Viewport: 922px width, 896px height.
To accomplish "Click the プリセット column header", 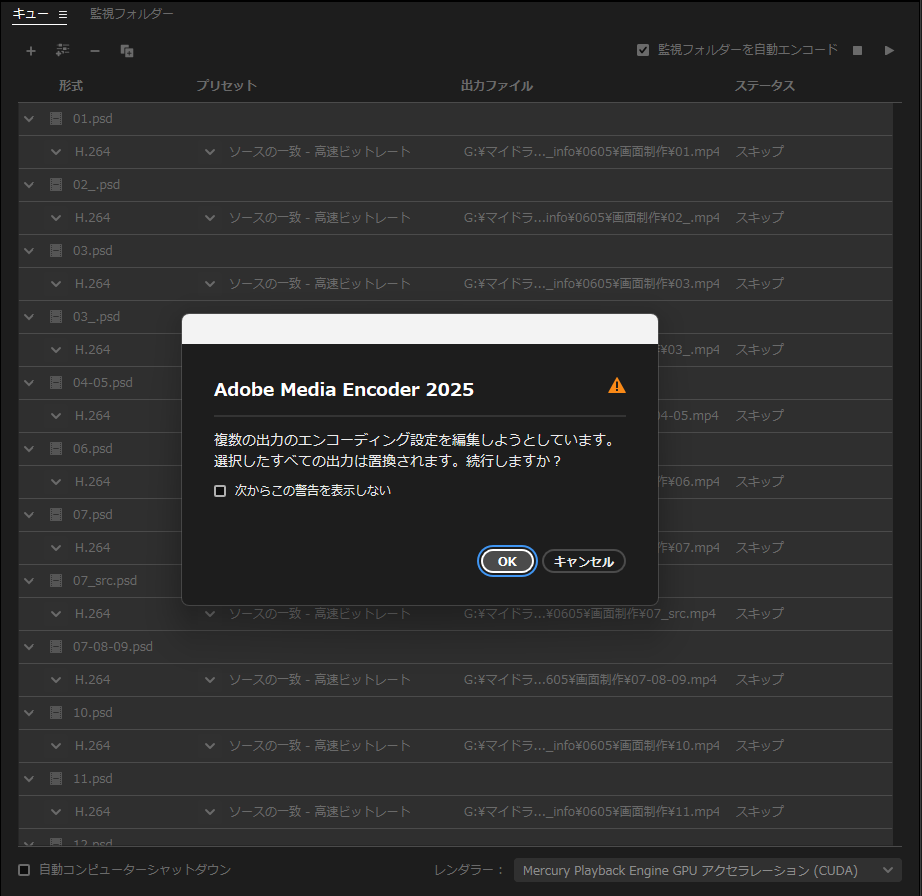I will [226, 86].
